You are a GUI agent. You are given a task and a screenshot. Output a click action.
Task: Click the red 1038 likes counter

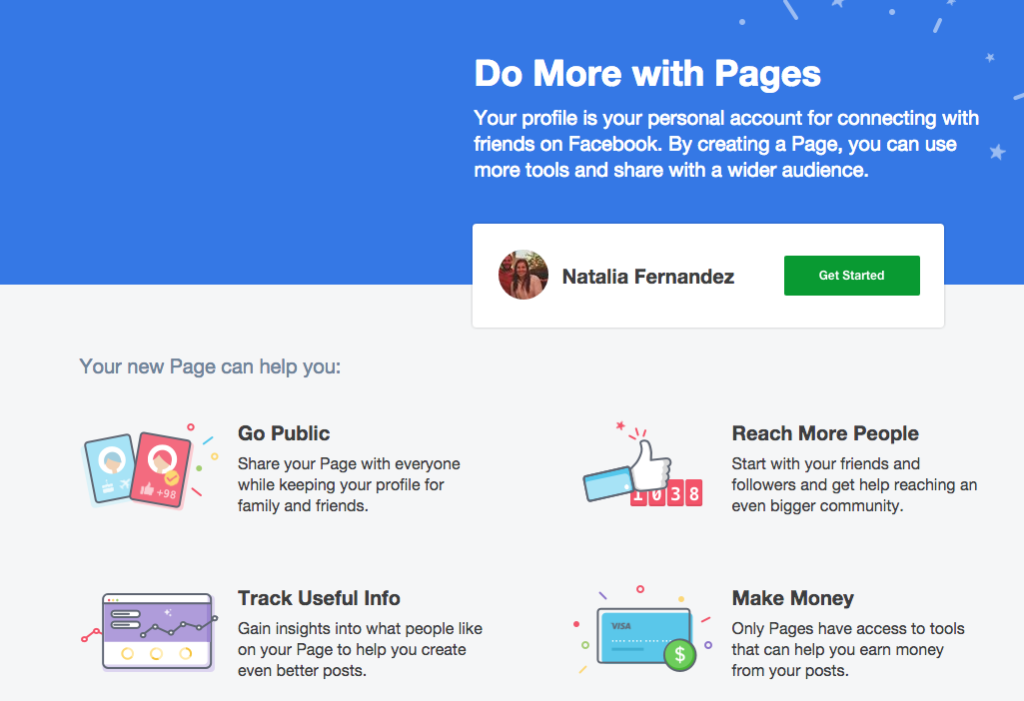[x=666, y=492]
